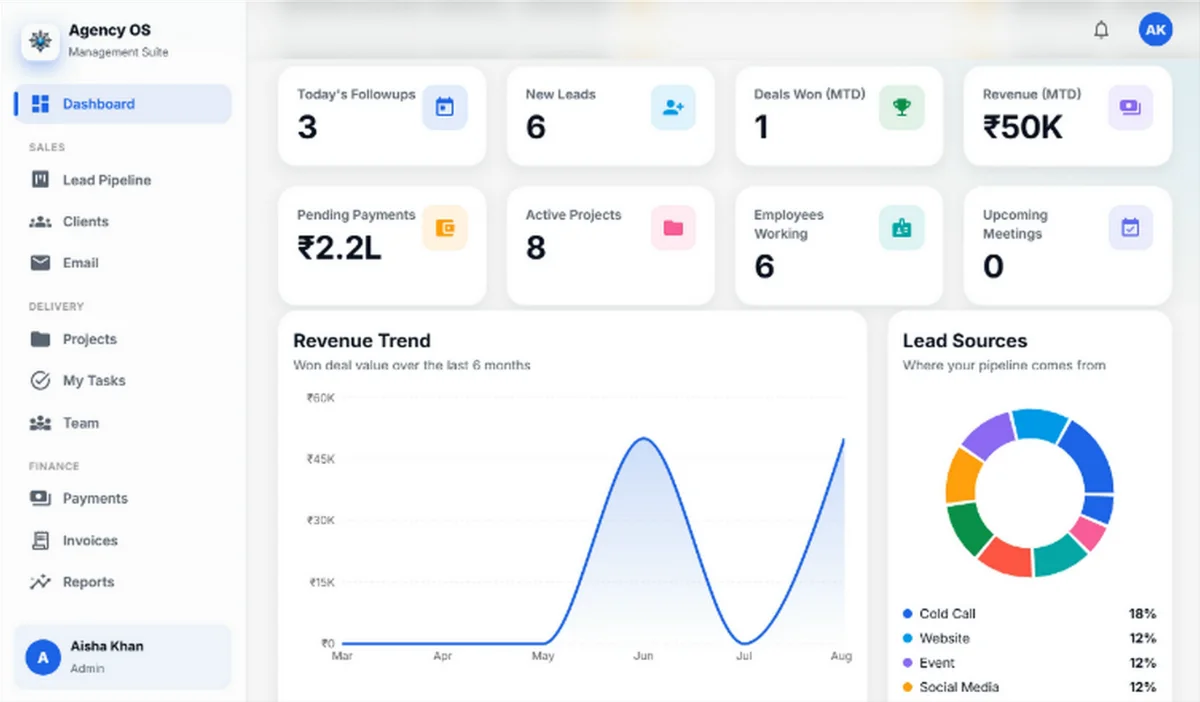This screenshot has width=1200, height=702.
Task: Click the wallet icon on Pending Payments
Action: coord(445,228)
